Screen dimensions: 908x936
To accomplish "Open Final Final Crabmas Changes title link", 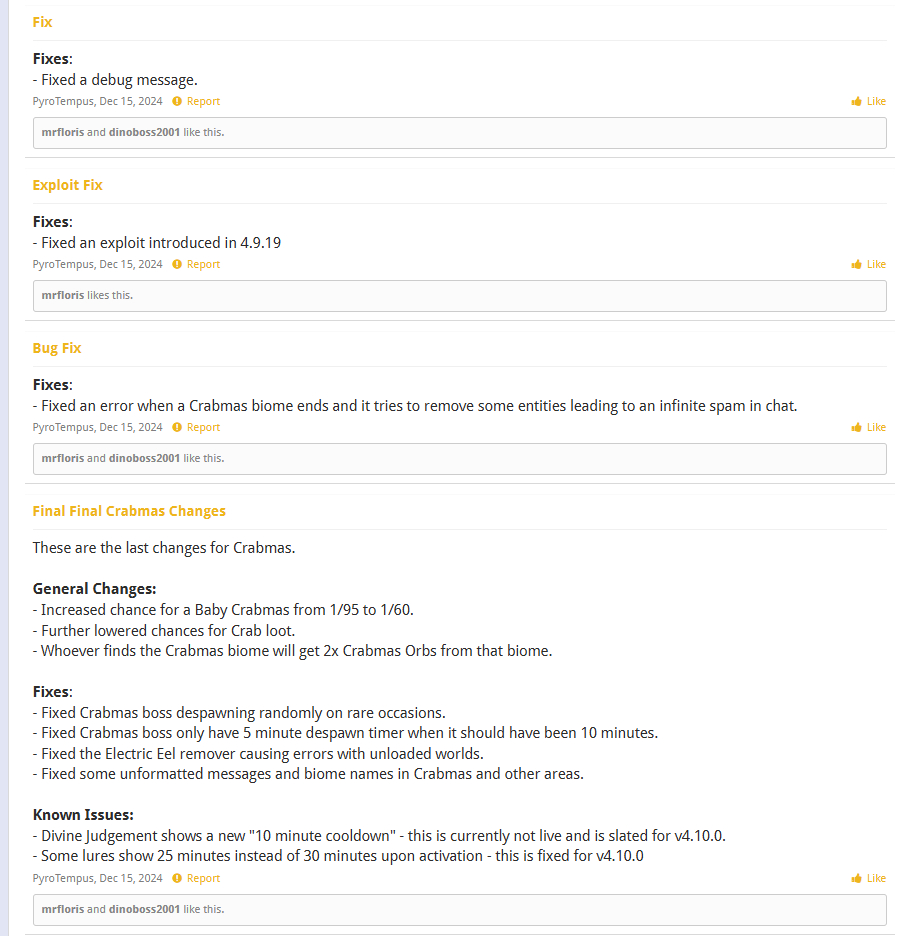I will [129, 511].
